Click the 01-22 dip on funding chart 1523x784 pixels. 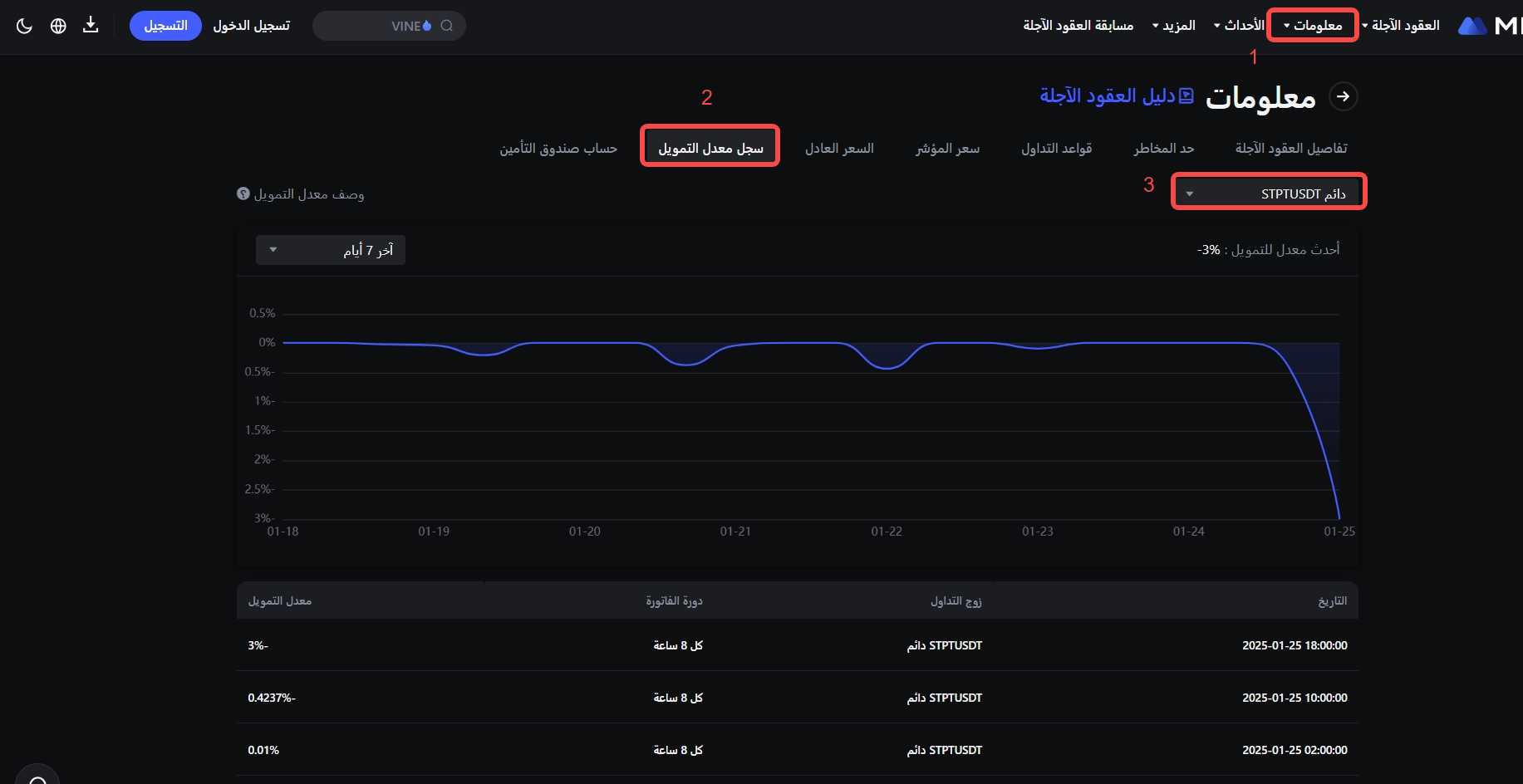[x=887, y=367]
